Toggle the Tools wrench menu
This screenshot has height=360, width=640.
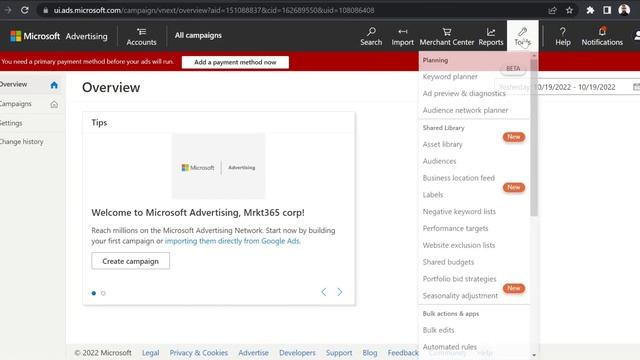[522, 36]
